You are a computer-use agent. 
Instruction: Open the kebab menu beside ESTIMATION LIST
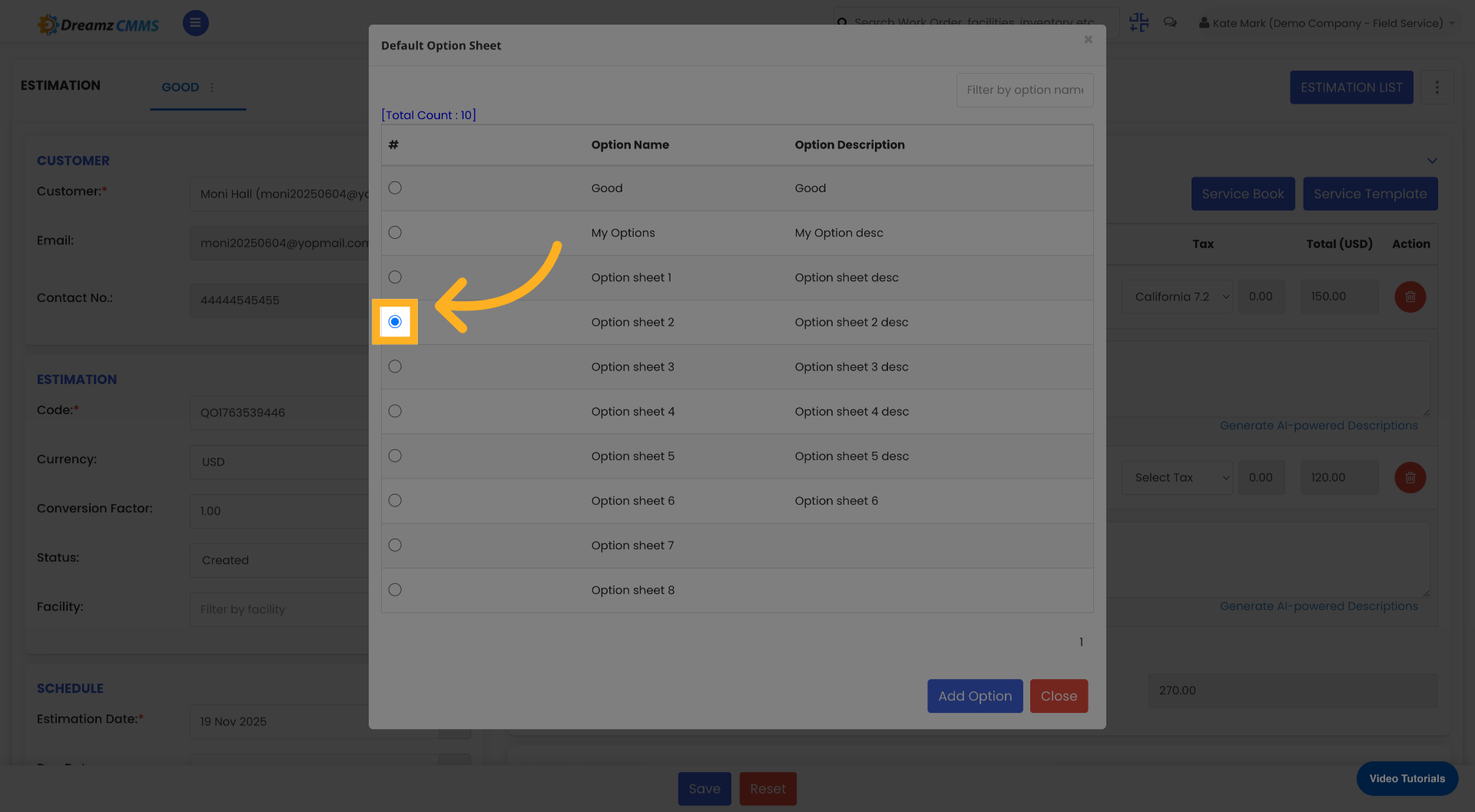point(1437,87)
